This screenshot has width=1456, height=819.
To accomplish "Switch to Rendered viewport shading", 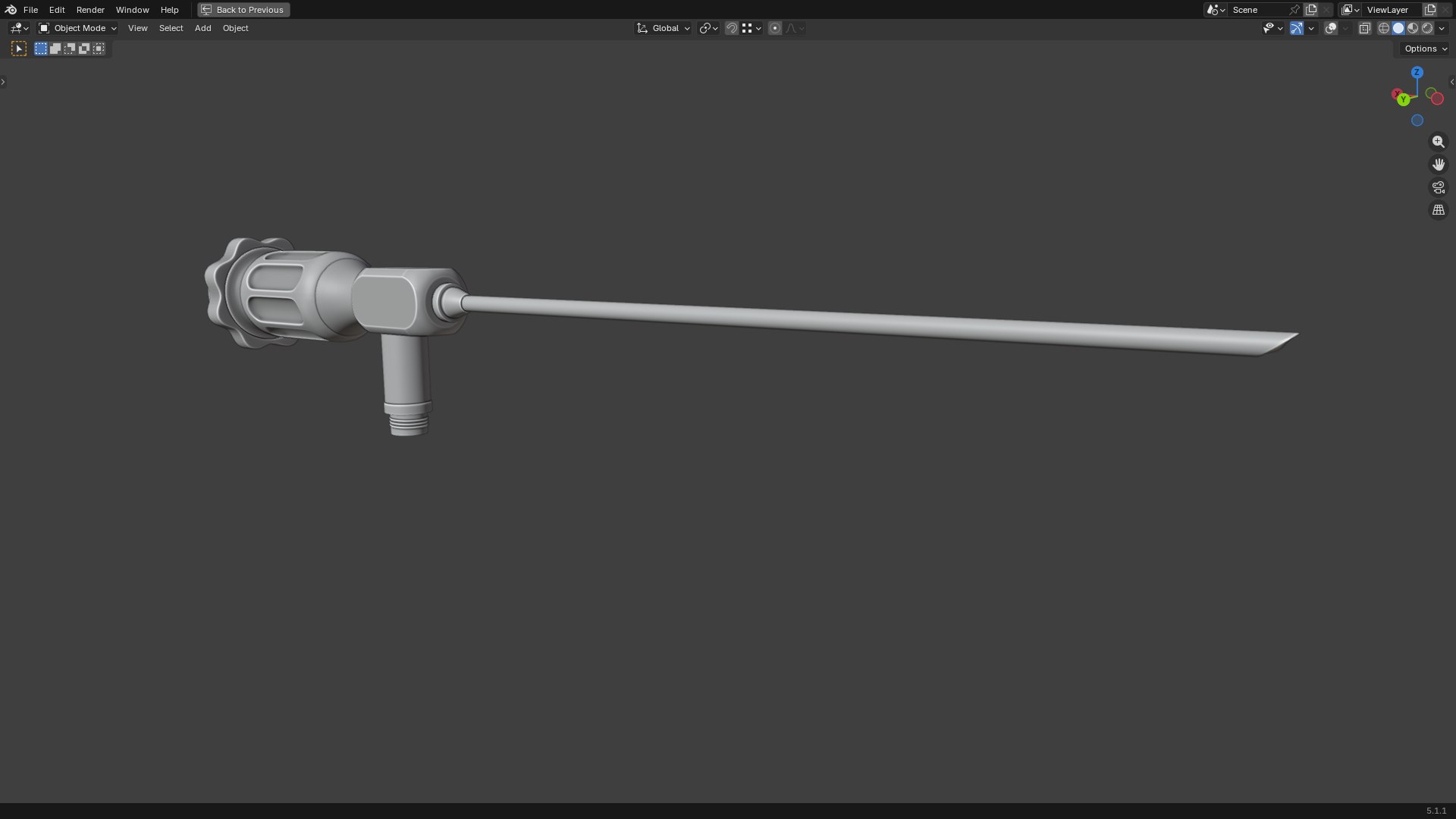I will click(x=1427, y=28).
